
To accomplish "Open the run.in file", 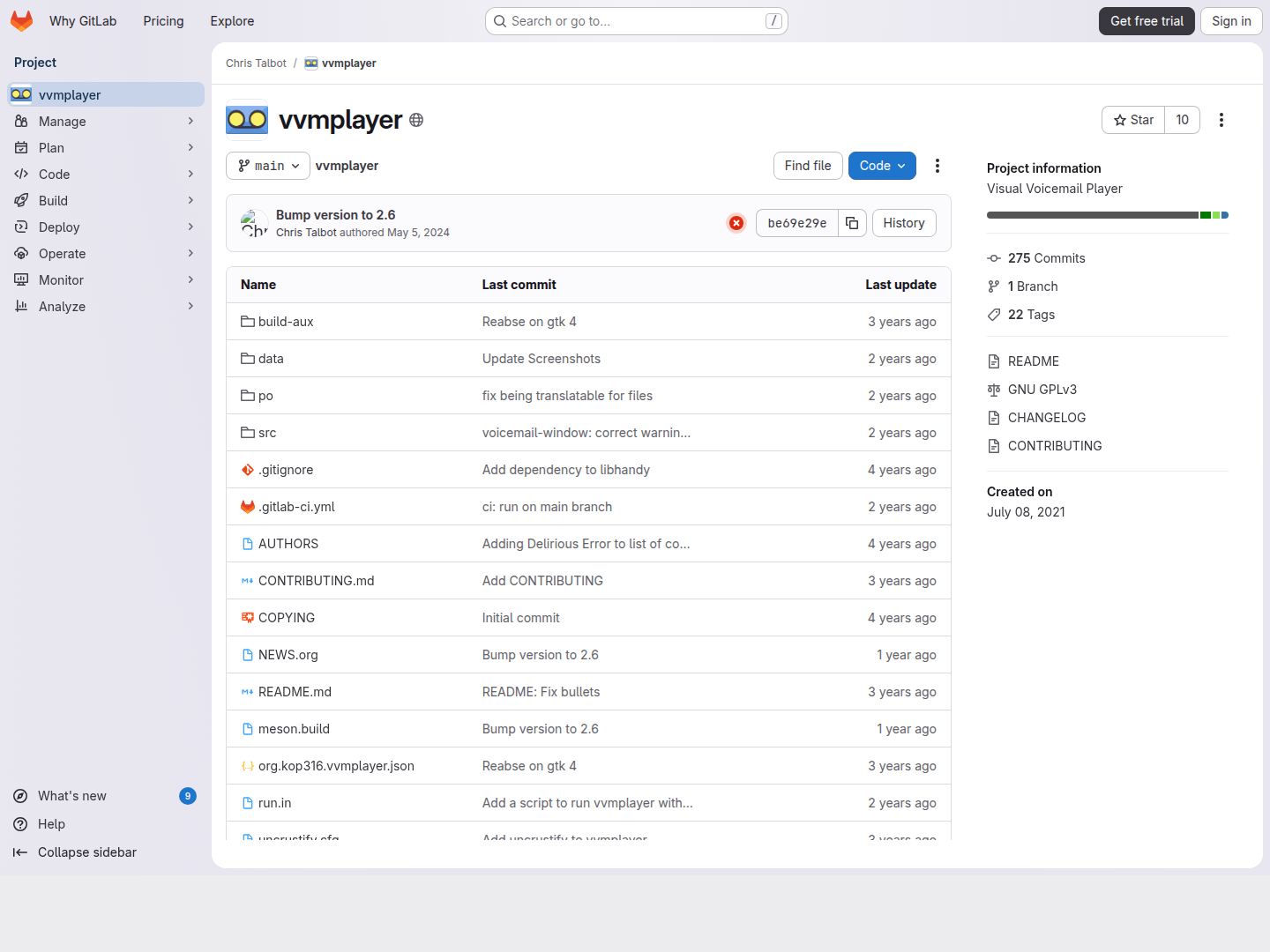I will [x=275, y=803].
